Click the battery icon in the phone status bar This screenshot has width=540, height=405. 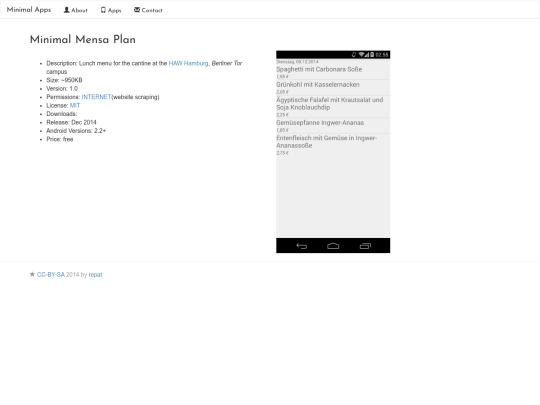point(372,54)
